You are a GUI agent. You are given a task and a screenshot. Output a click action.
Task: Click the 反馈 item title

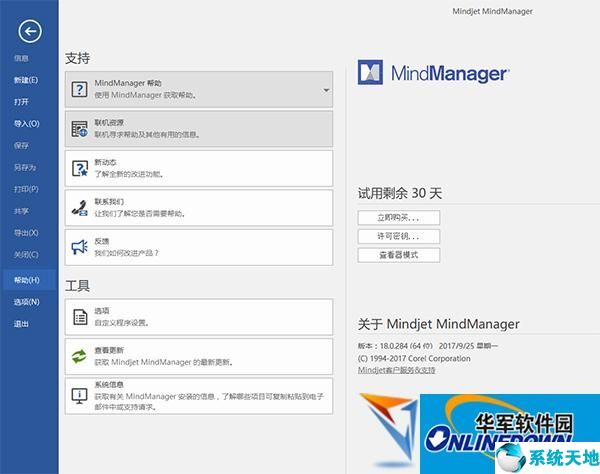[102, 241]
